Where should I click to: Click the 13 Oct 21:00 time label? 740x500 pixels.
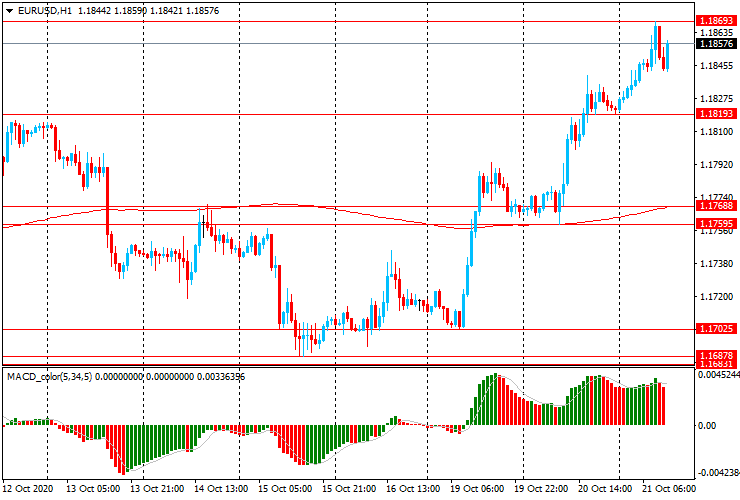click(157, 489)
